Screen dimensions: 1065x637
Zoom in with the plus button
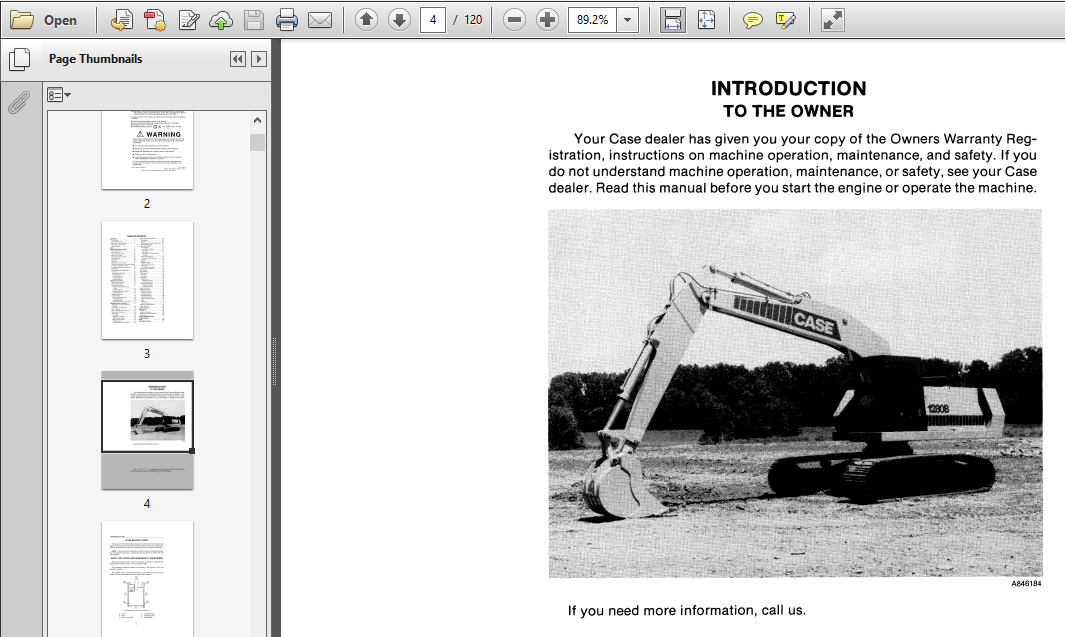coord(547,20)
